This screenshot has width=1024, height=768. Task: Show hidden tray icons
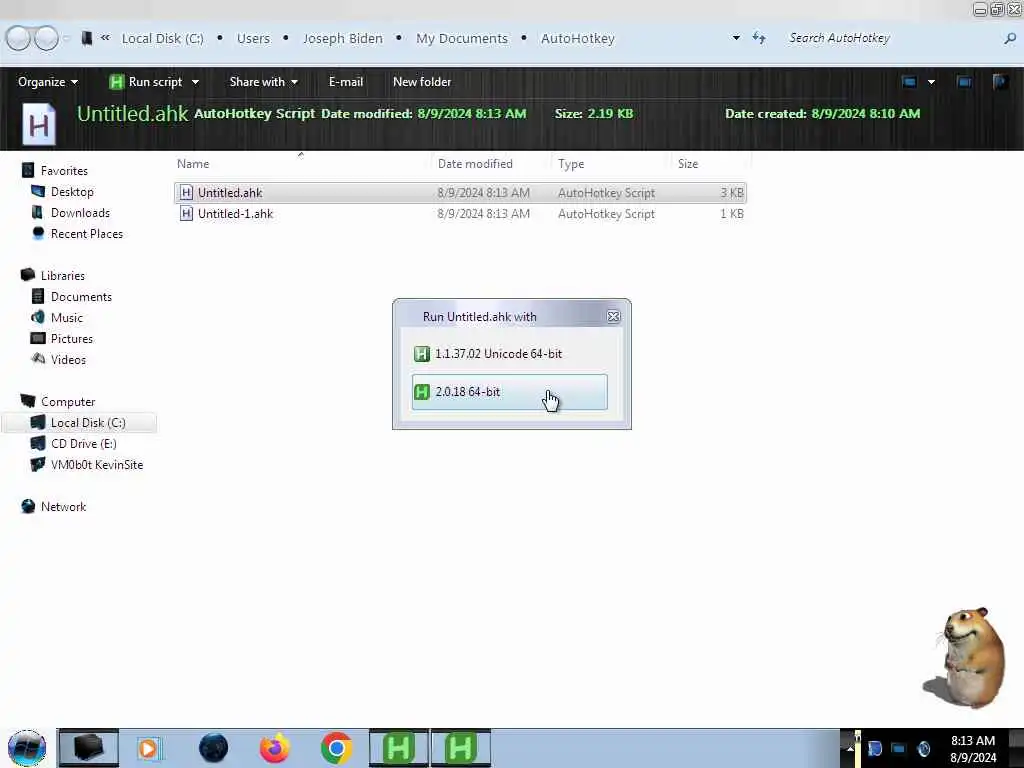[x=850, y=748]
